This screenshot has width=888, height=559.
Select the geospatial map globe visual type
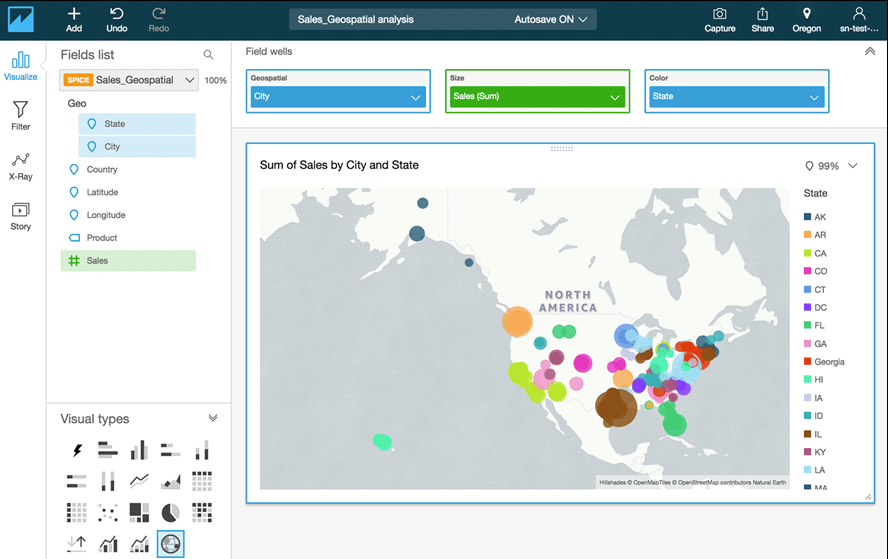click(170, 544)
